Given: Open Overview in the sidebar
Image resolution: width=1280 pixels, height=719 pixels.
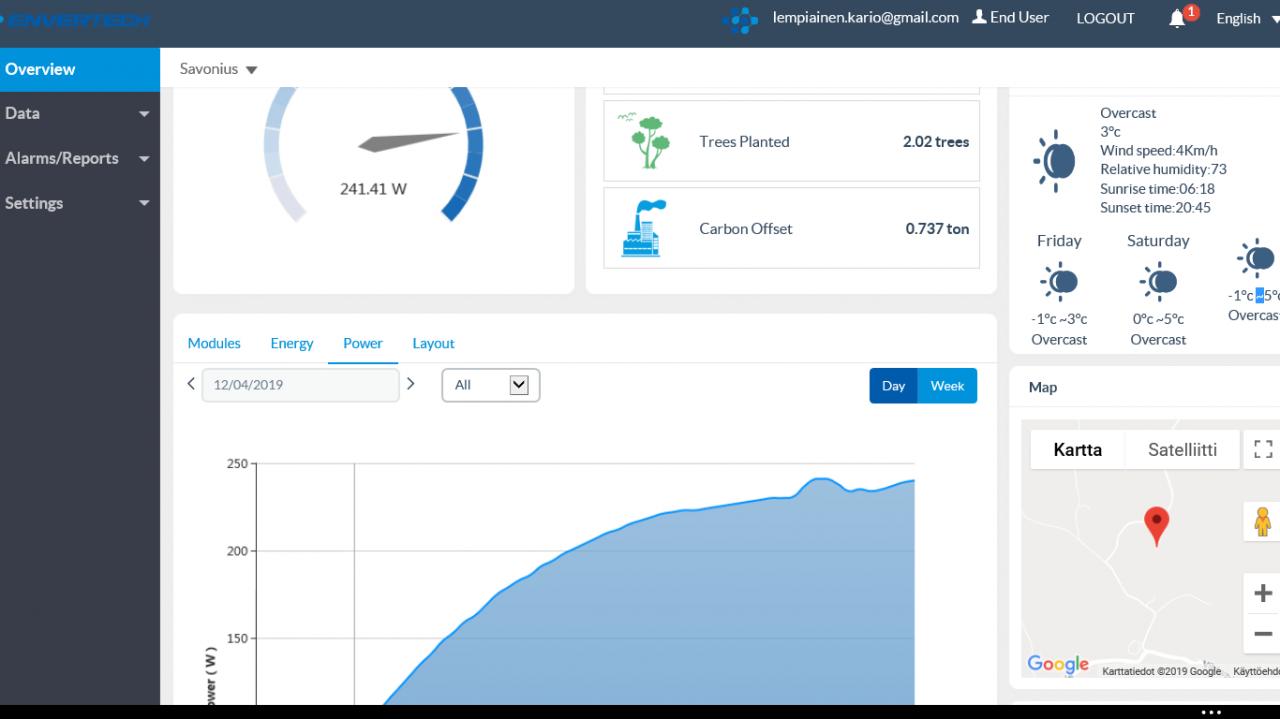Looking at the screenshot, I should (80, 69).
